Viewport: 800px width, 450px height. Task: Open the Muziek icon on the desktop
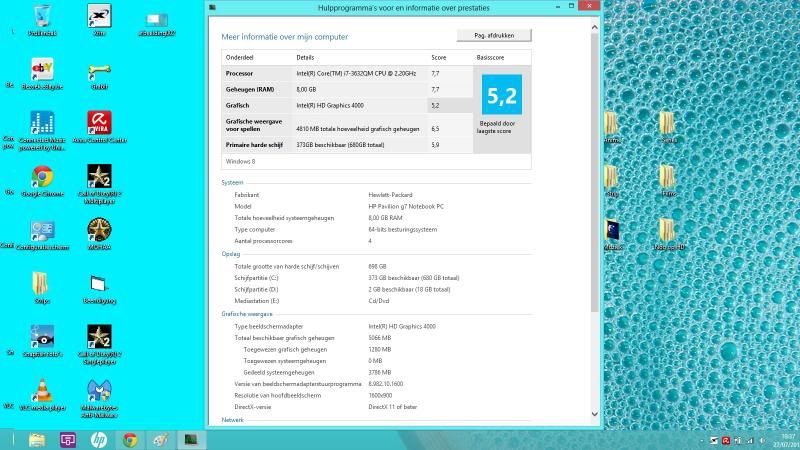pos(613,234)
